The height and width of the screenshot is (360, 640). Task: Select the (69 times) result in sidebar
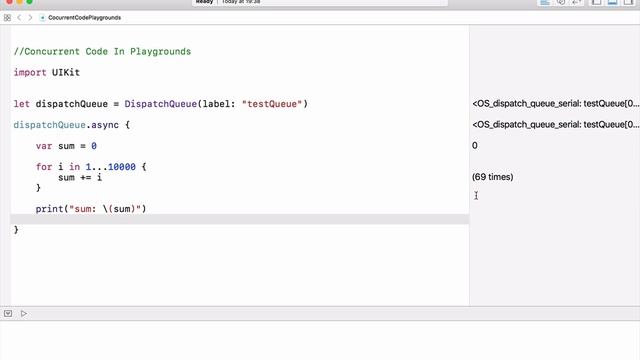(493, 177)
